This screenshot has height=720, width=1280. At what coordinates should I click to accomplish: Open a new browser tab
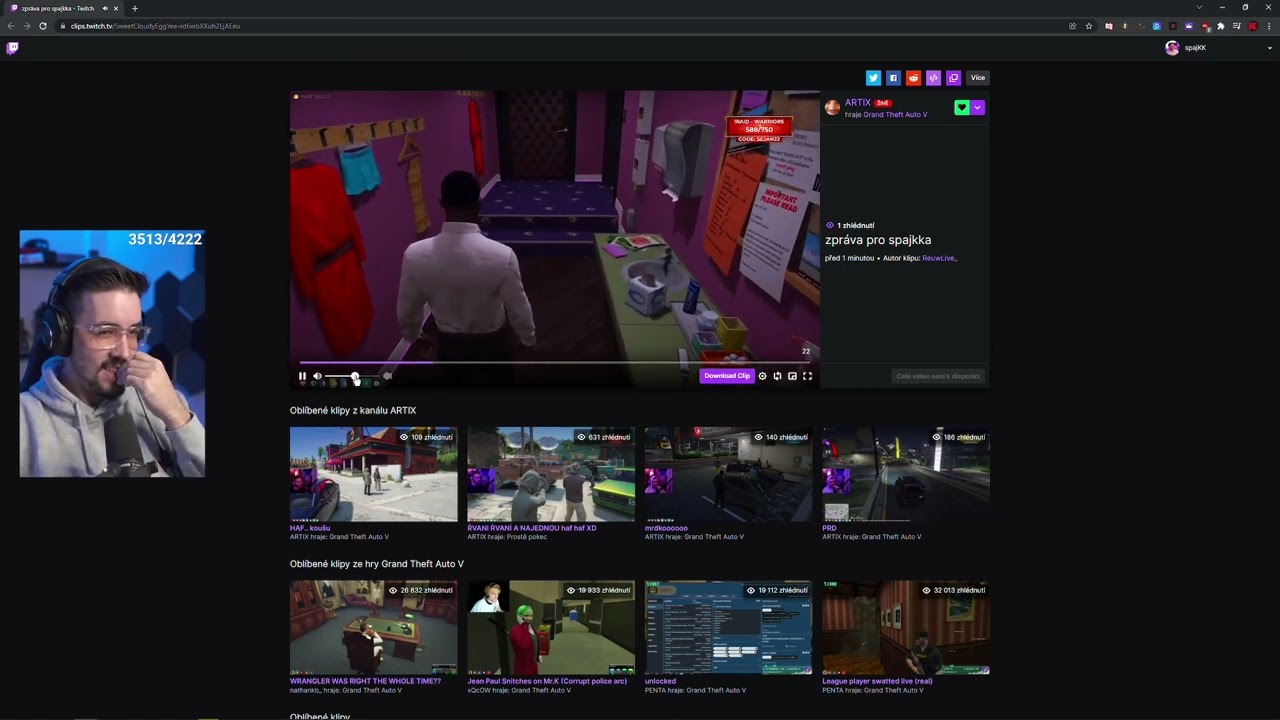click(135, 8)
